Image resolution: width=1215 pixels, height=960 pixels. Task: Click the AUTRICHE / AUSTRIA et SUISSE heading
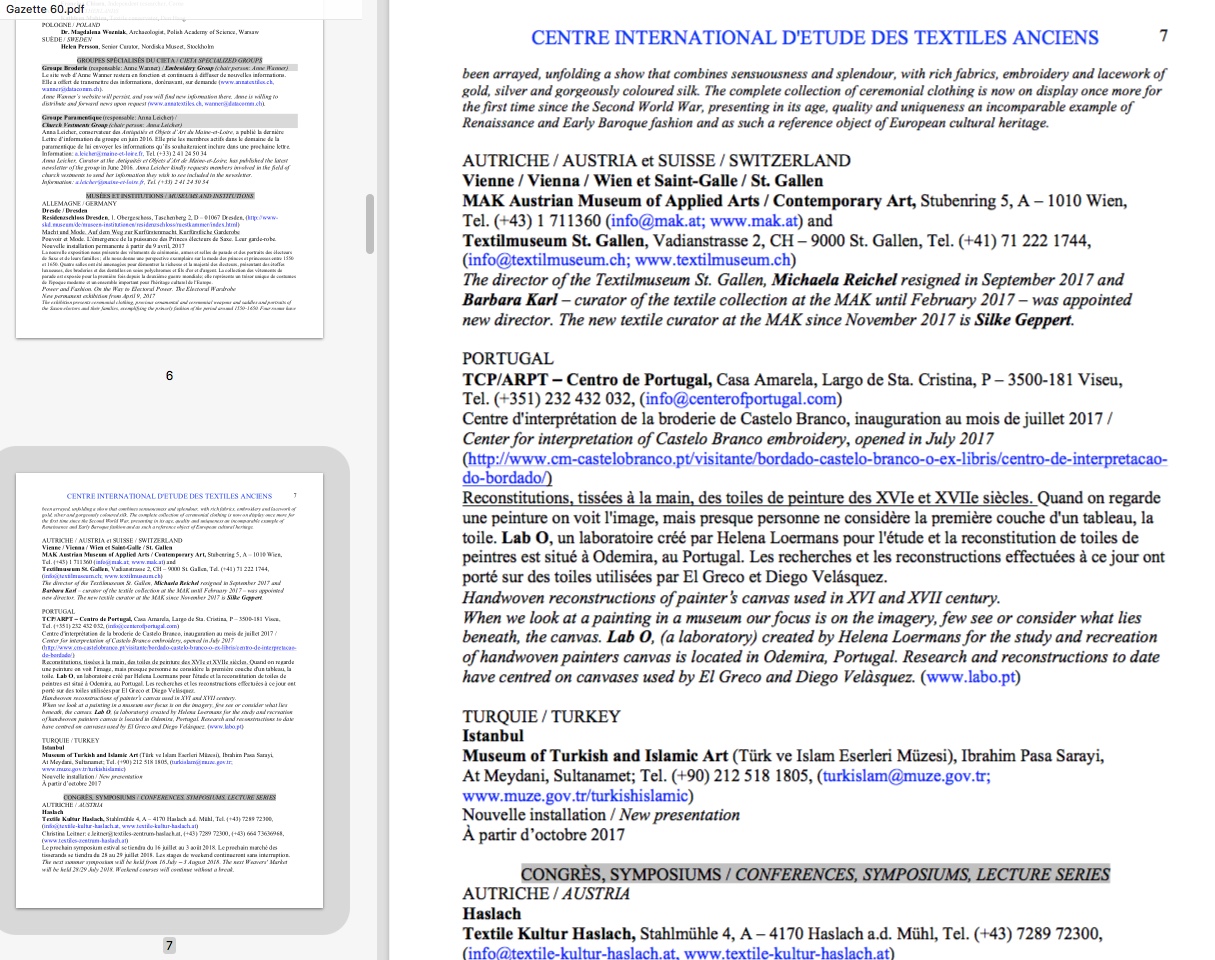[x=656, y=161]
